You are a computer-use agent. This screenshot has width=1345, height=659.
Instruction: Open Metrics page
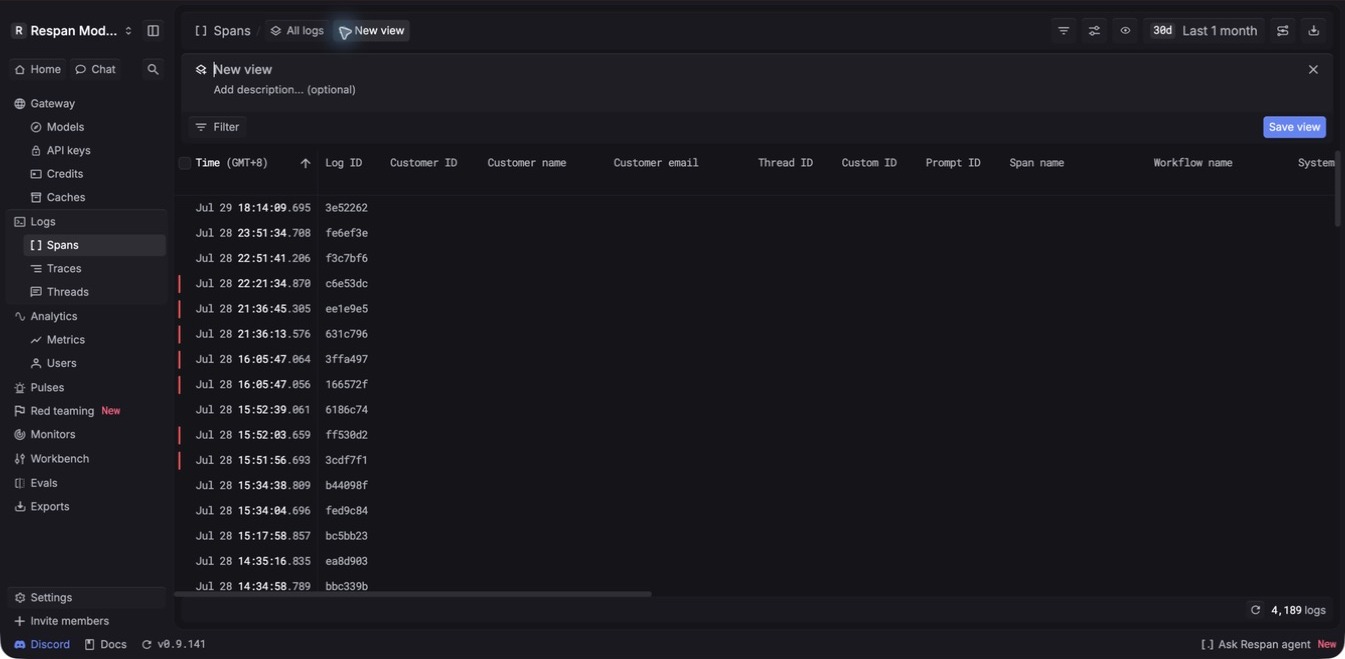pos(65,340)
